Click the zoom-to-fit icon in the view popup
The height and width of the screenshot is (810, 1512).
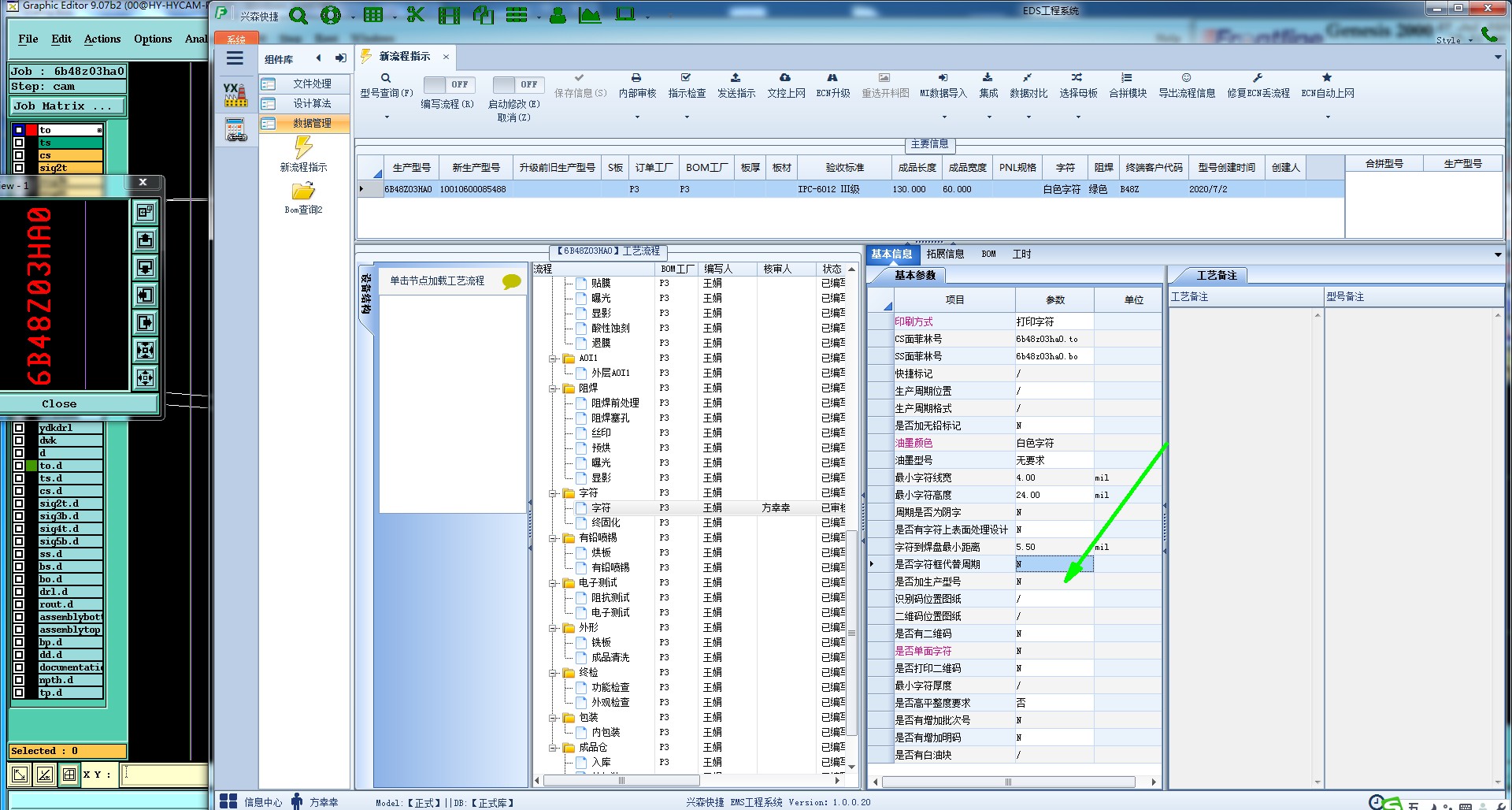pos(145,351)
